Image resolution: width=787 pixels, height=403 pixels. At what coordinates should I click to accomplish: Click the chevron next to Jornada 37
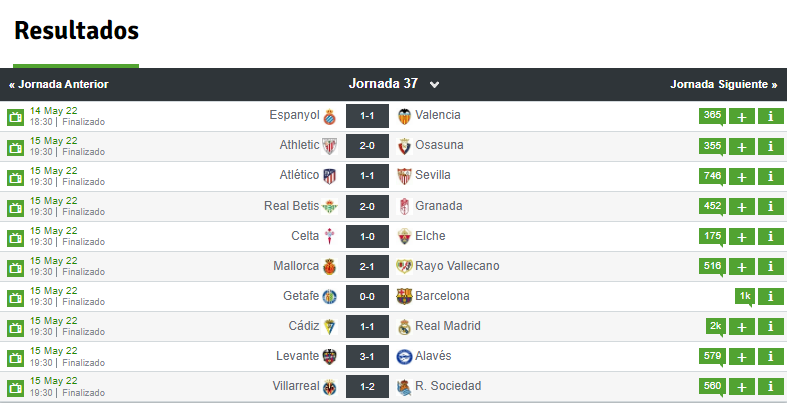tap(435, 85)
